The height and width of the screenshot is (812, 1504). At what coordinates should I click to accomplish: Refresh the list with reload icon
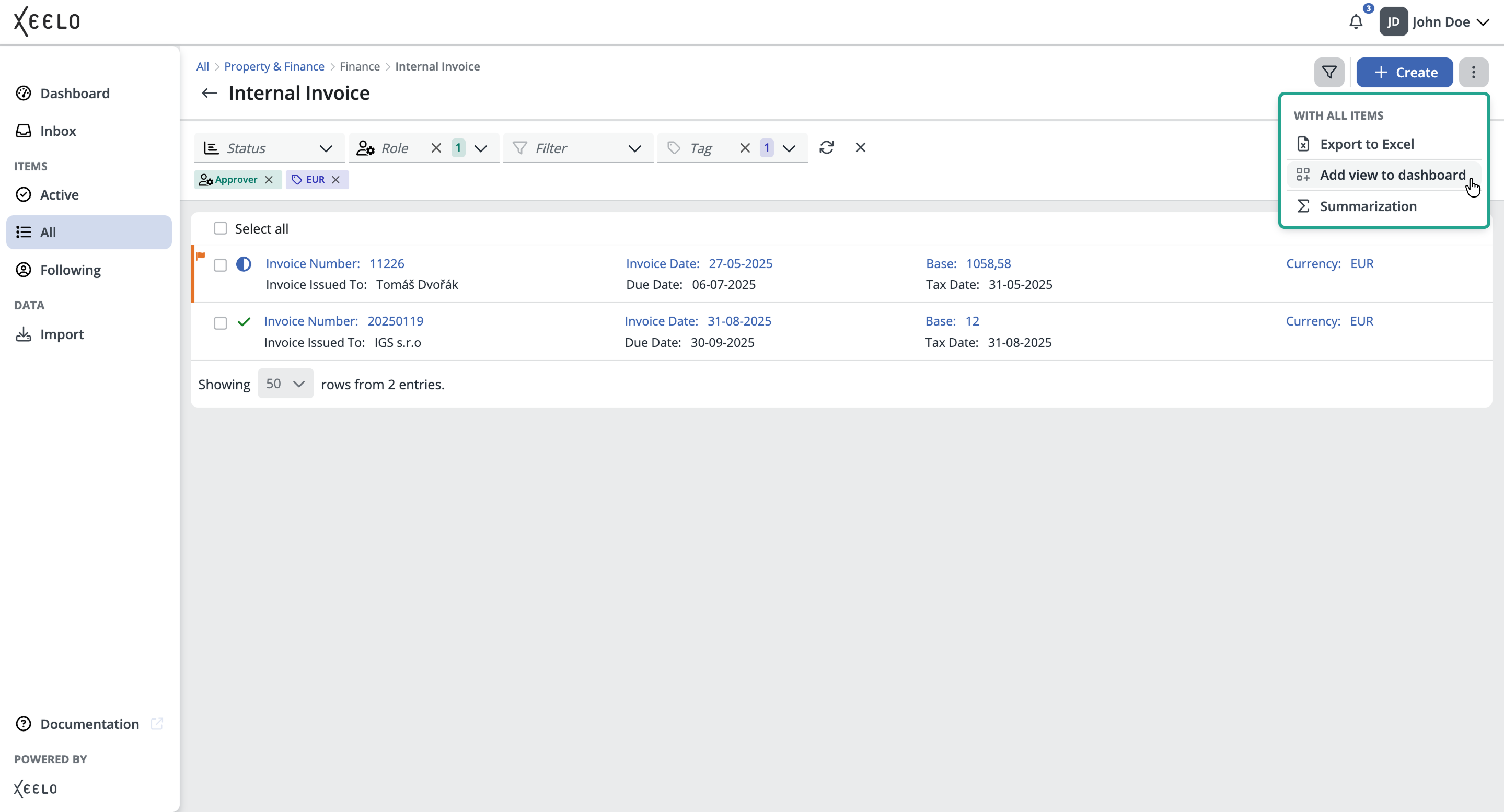[x=826, y=148]
